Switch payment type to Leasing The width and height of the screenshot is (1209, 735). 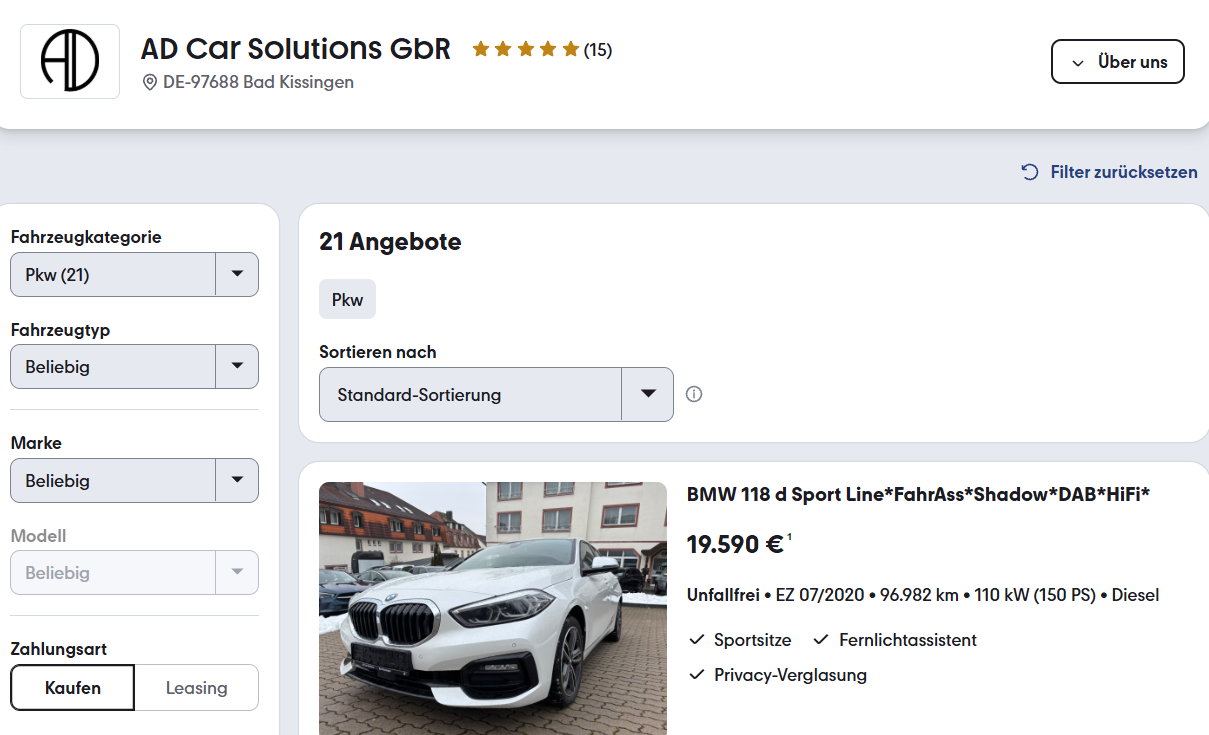(x=197, y=688)
